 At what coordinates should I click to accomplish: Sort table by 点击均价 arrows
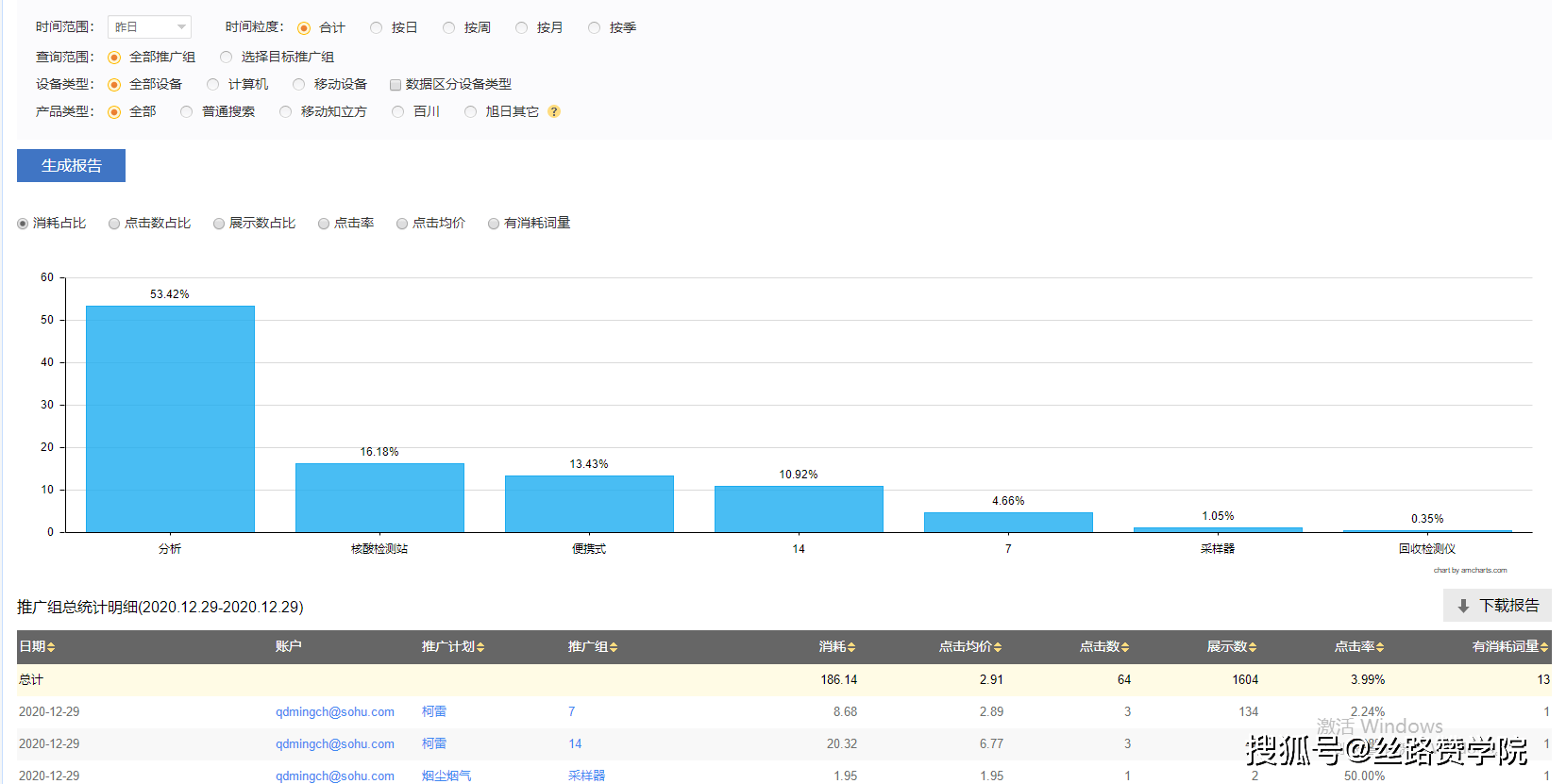click(998, 647)
